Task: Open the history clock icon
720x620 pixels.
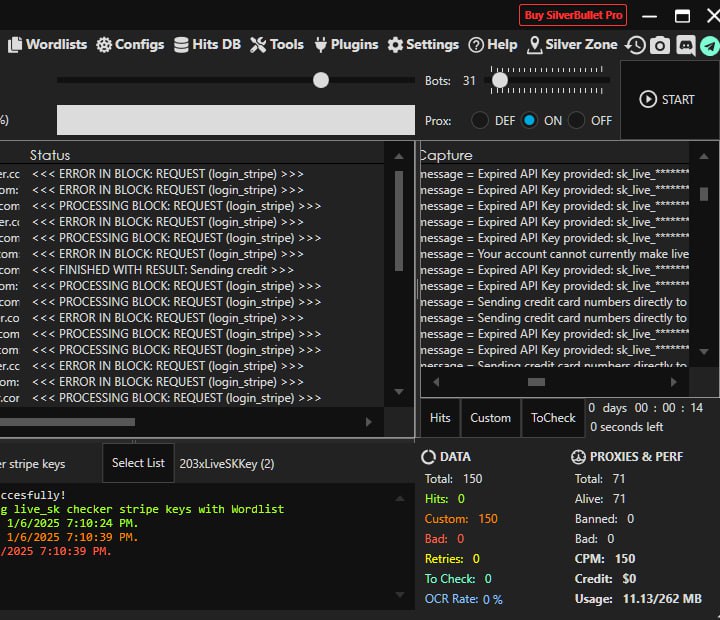Action: [x=635, y=45]
